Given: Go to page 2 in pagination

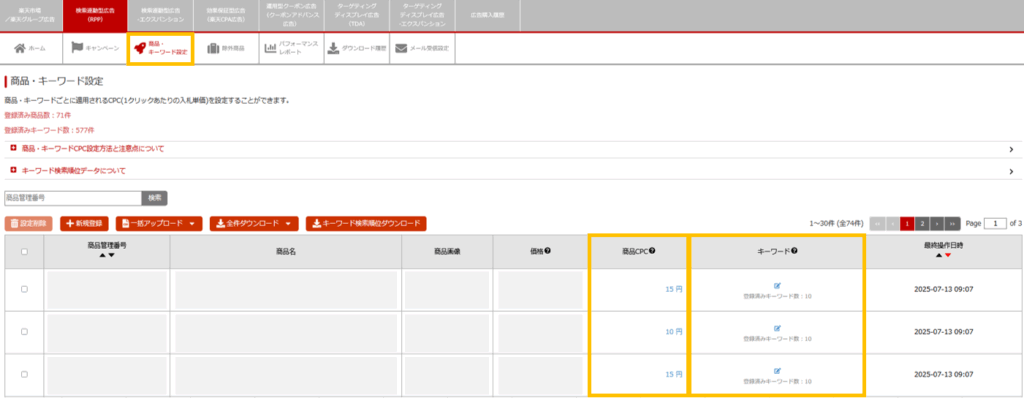Looking at the screenshot, I should click(x=922, y=224).
